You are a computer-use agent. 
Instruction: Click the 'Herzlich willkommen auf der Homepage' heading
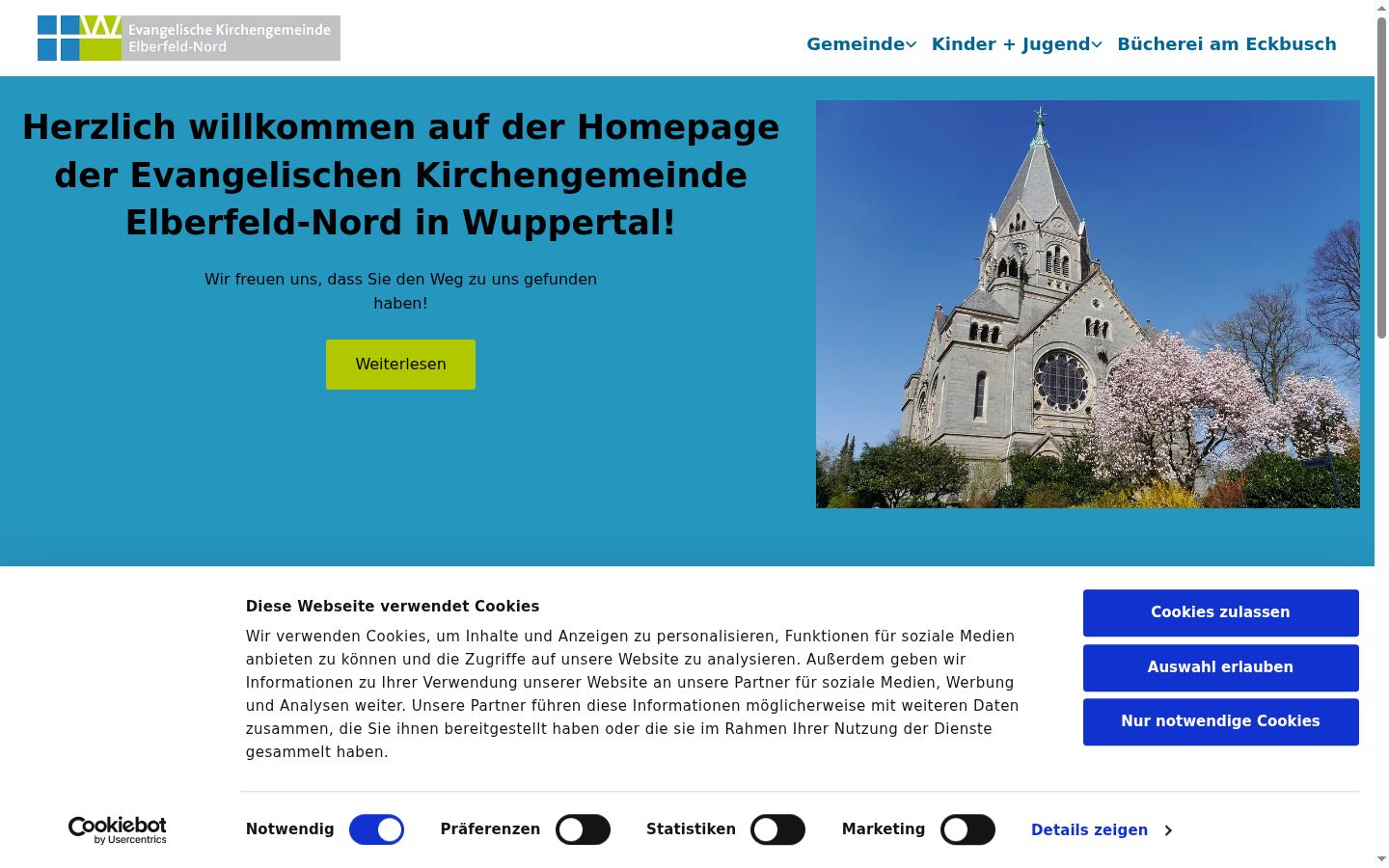point(400,175)
